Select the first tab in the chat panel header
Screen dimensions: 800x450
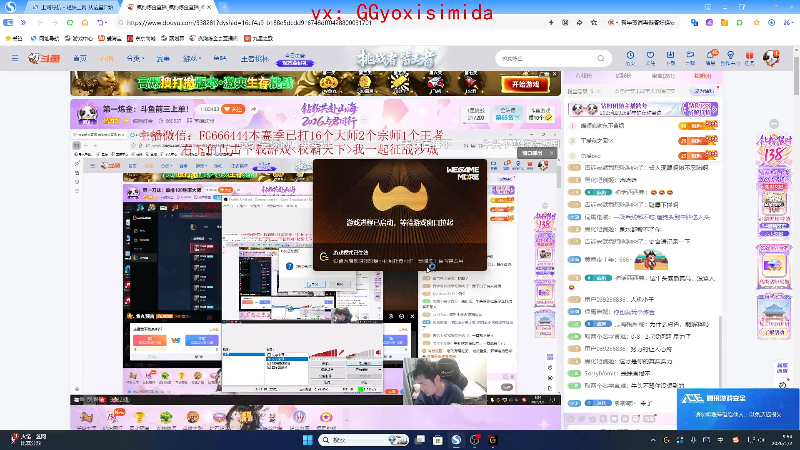584,76
